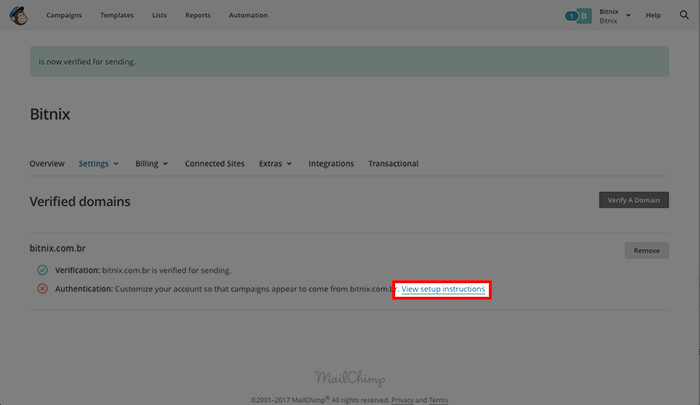This screenshot has height=405, width=700.
Task: Open the Help menu
Action: [x=653, y=15]
